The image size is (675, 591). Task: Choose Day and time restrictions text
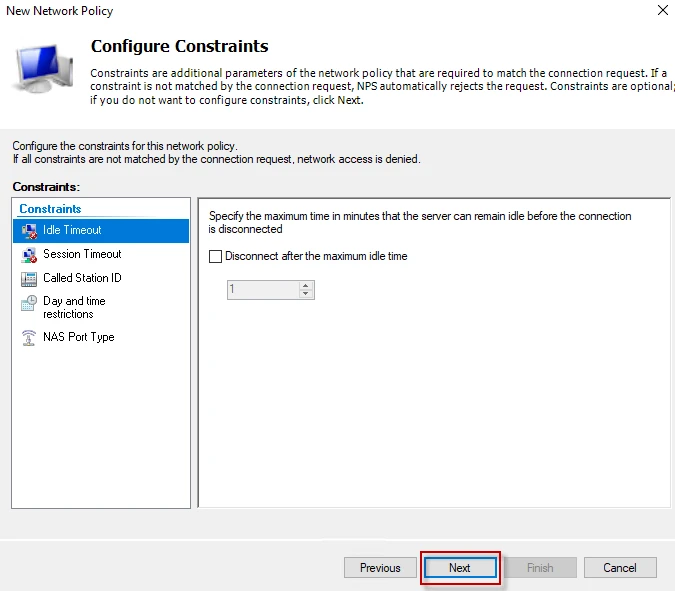coord(74,307)
